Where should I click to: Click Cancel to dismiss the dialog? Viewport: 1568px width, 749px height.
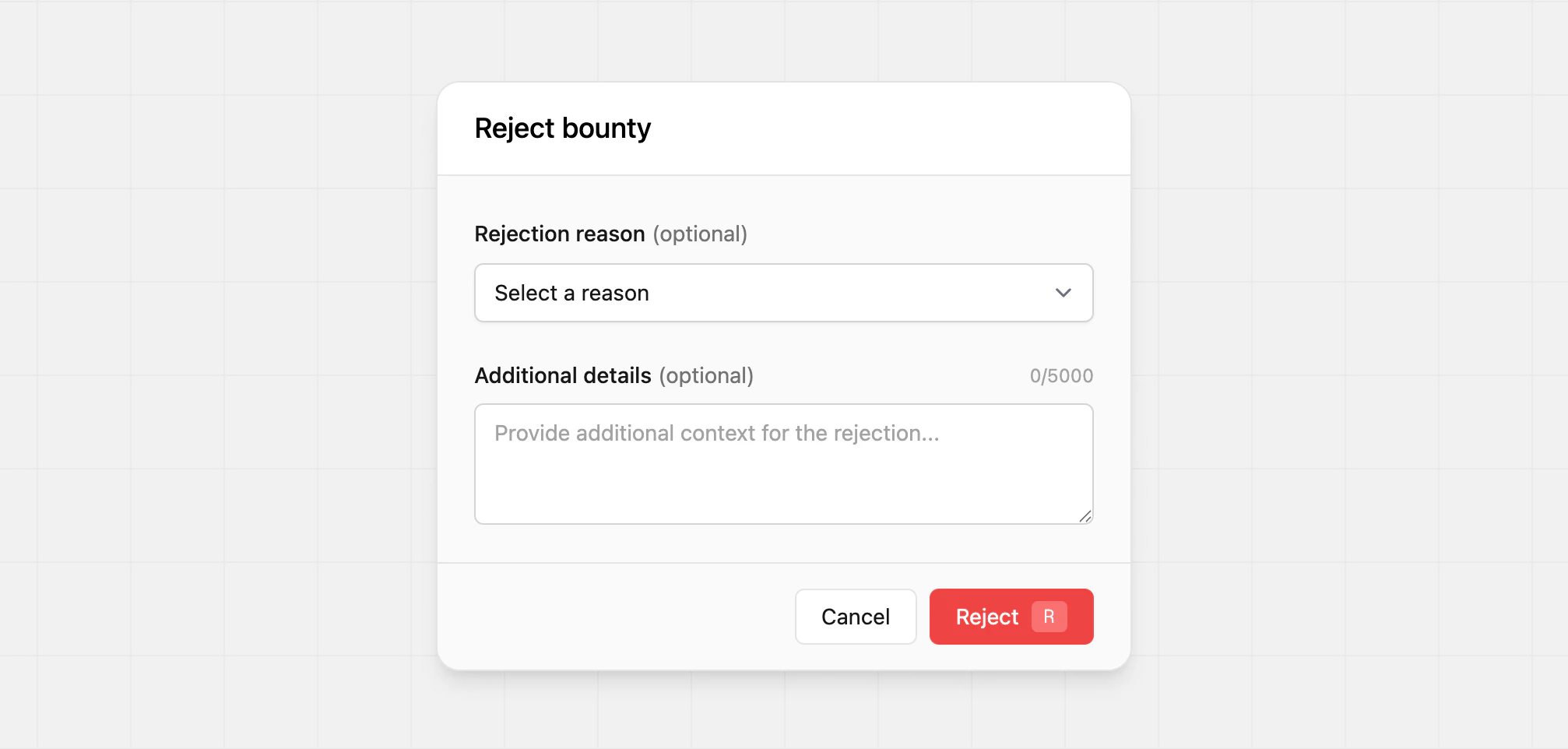(x=855, y=616)
